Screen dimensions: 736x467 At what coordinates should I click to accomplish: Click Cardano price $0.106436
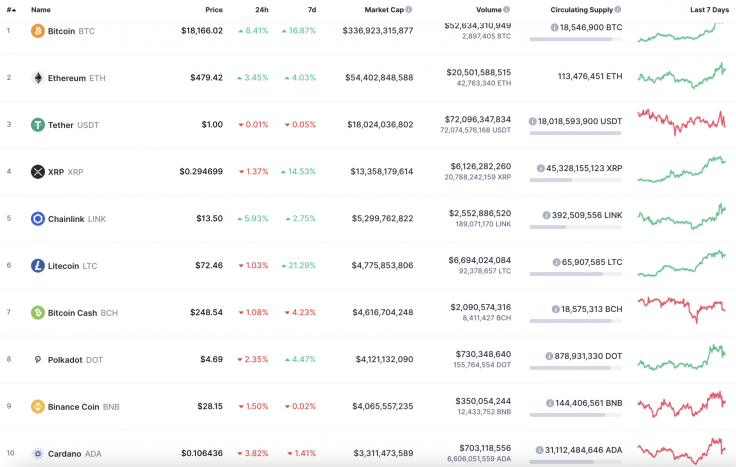tap(202, 453)
